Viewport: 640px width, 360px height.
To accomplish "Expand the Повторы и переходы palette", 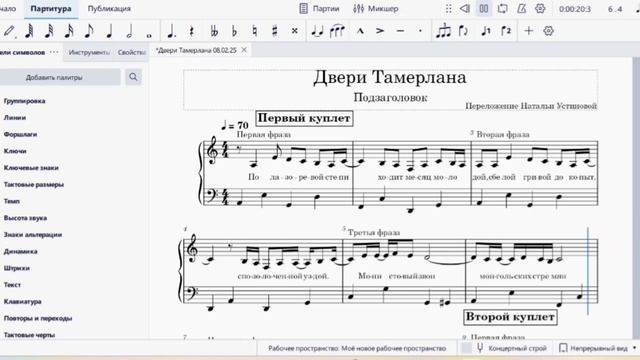I will pyautogui.click(x=38, y=318).
